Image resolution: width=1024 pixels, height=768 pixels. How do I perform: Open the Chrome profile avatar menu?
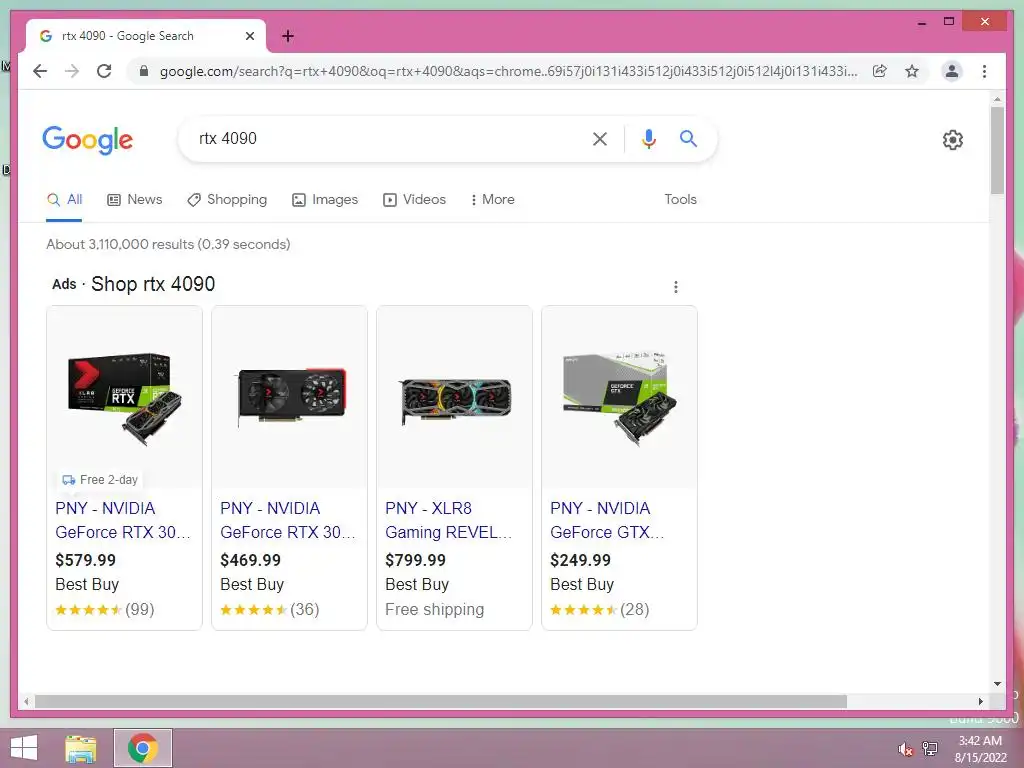[x=952, y=71]
